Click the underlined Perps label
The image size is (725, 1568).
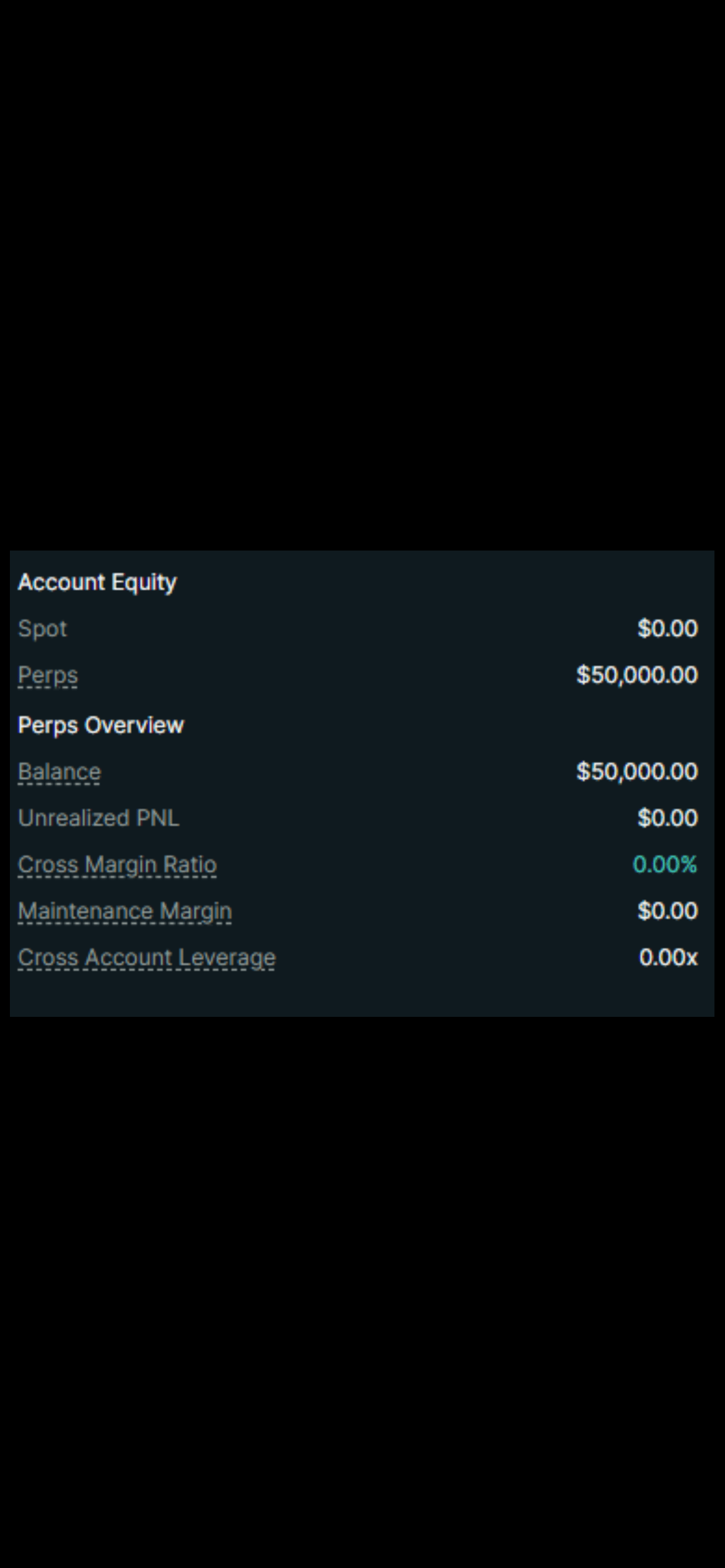[48, 675]
